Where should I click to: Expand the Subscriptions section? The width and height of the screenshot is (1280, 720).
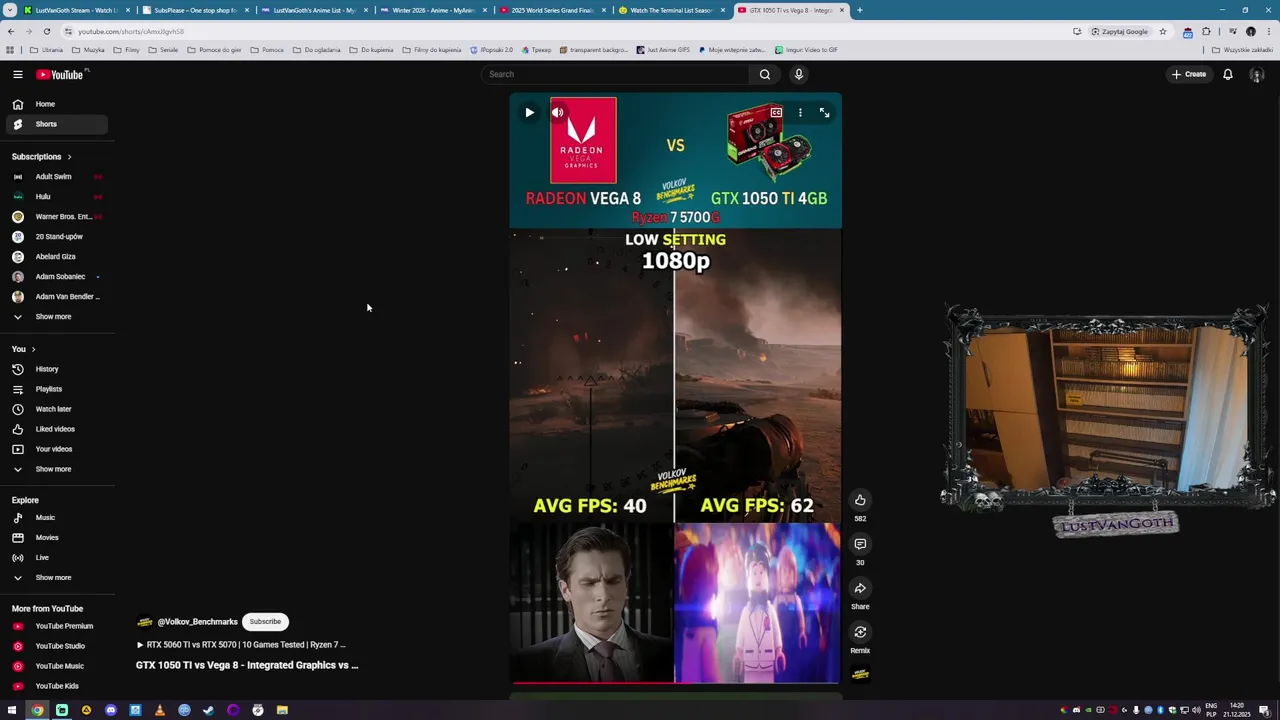click(x=42, y=157)
